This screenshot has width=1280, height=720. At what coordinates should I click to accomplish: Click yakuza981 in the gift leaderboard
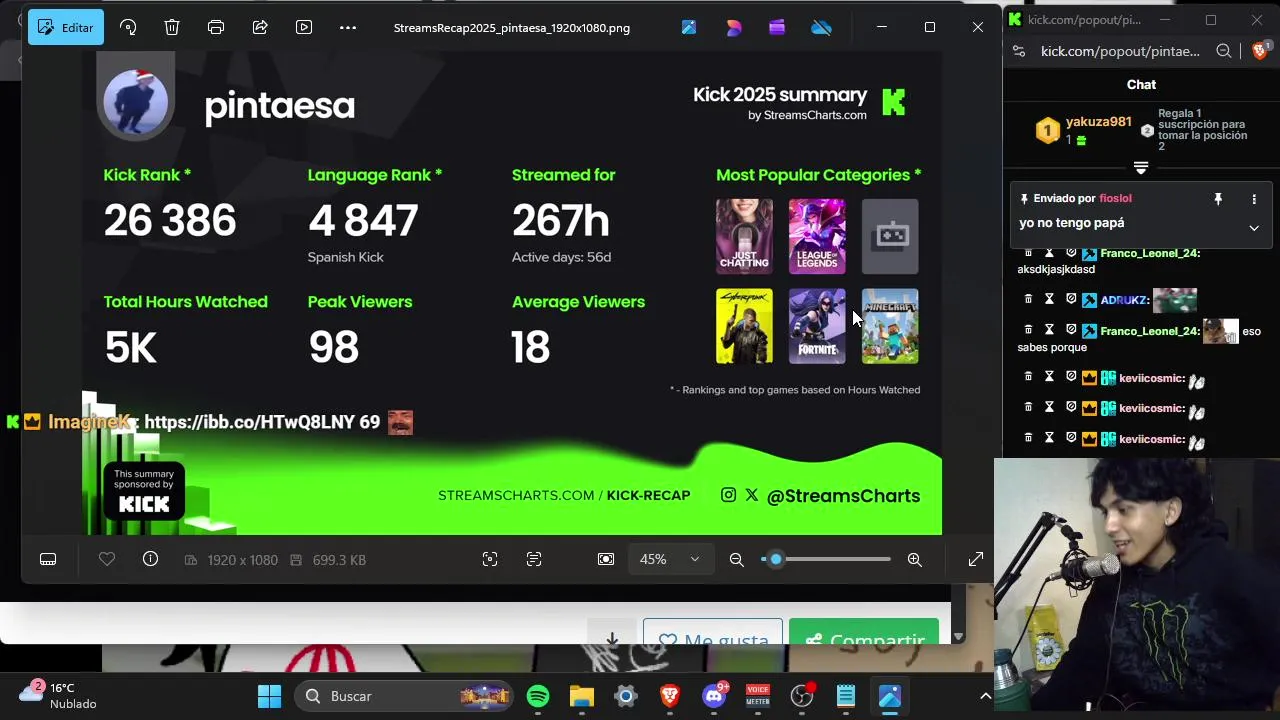click(1098, 122)
